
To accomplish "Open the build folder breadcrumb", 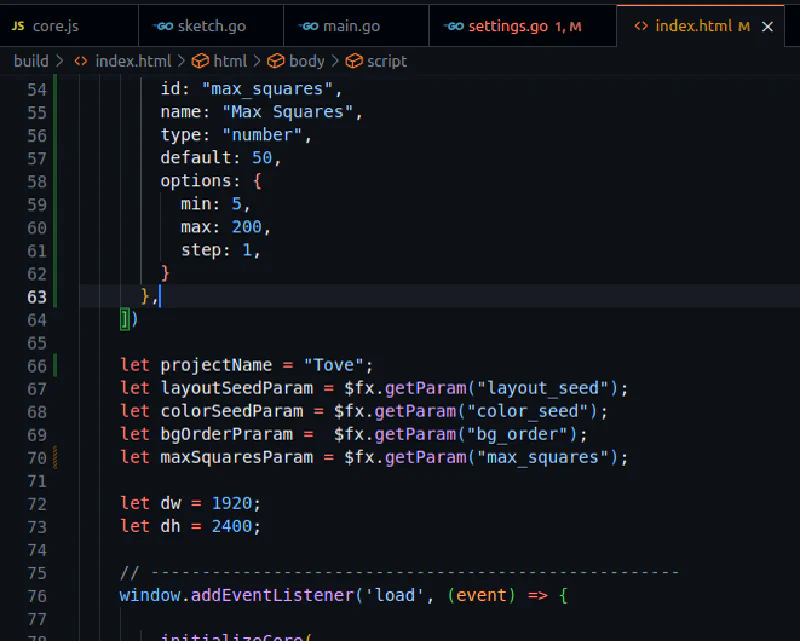I will point(31,61).
